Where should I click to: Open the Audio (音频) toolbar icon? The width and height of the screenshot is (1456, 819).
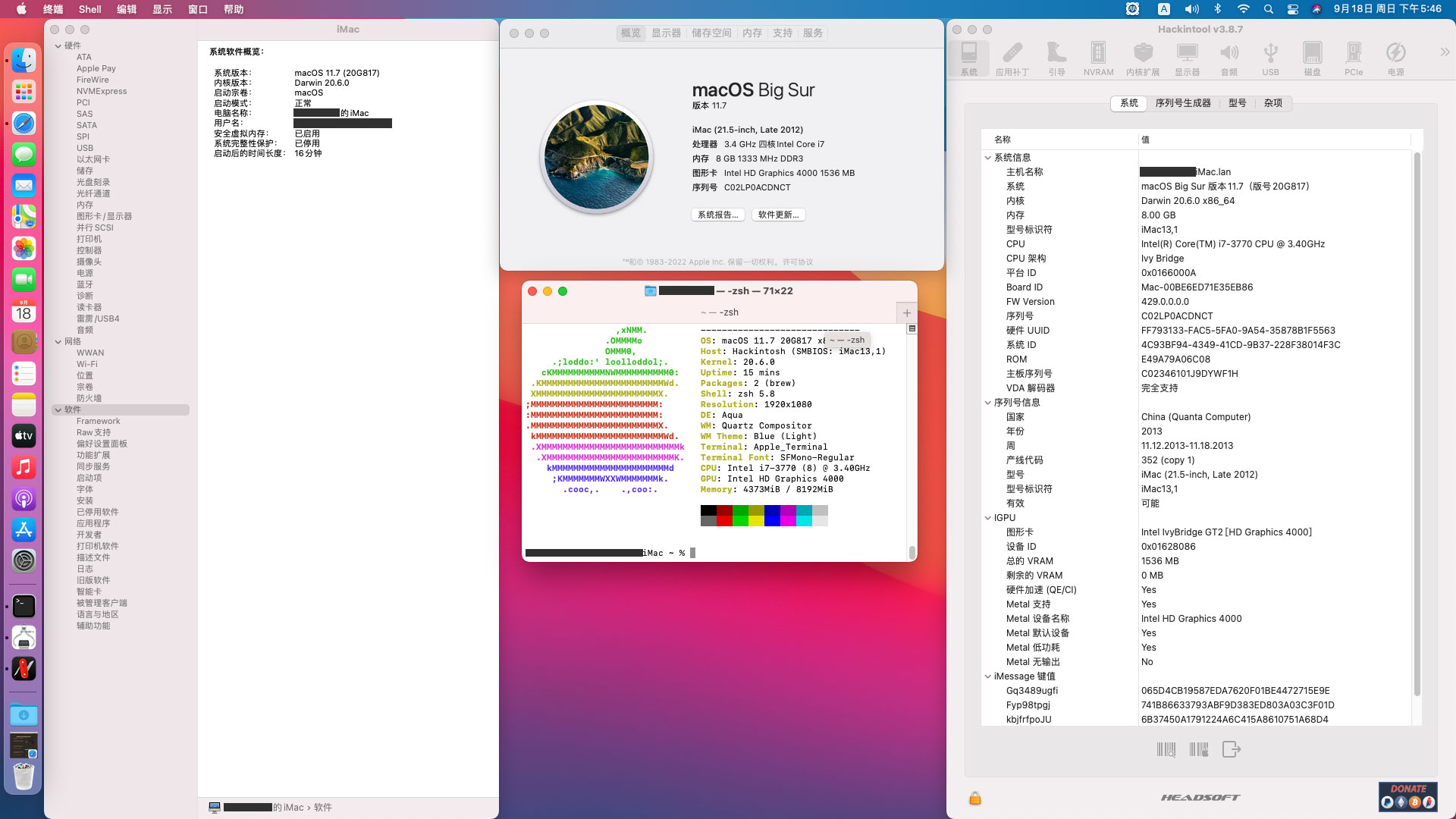1228,58
